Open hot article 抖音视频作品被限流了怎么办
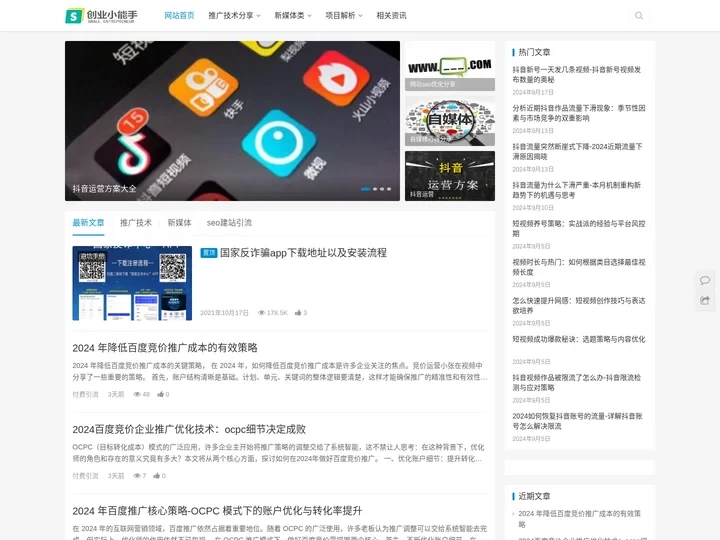Image resolution: width=720 pixels, height=540 pixels. click(x=577, y=382)
